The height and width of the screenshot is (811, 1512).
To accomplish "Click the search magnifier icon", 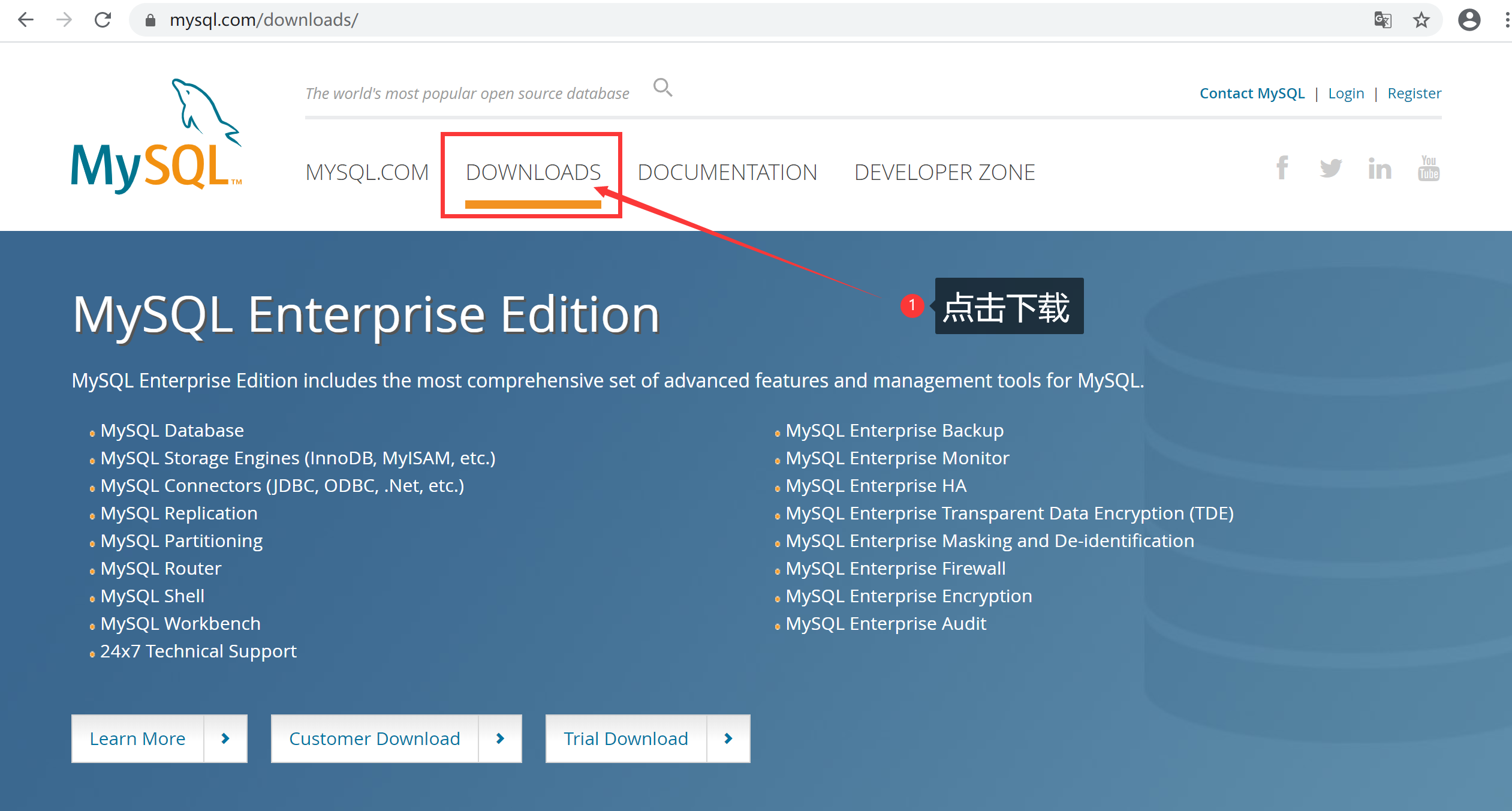I will (662, 88).
